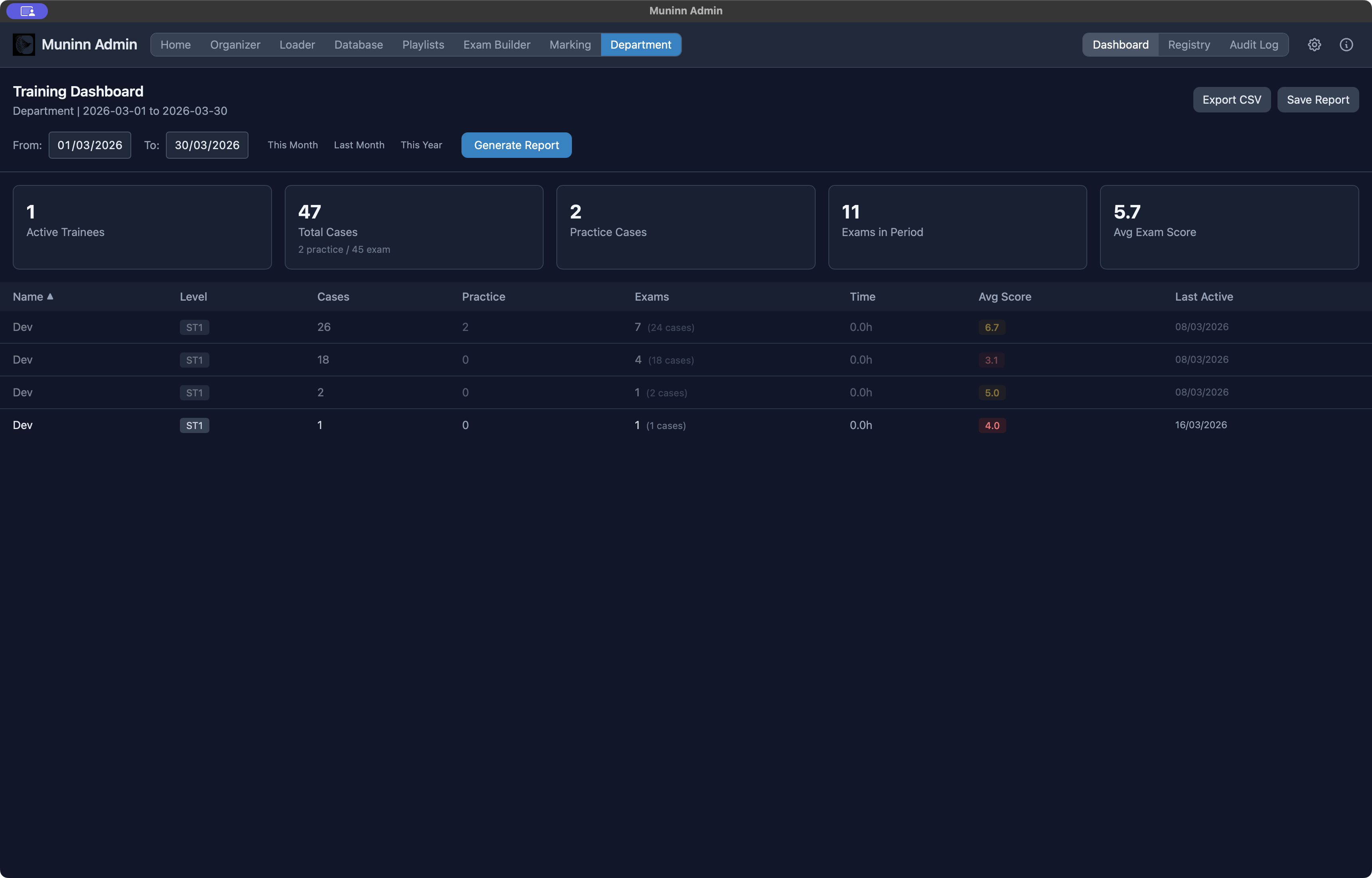Sort by the Level column header
This screenshot has height=878, width=1372.
(193, 297)
